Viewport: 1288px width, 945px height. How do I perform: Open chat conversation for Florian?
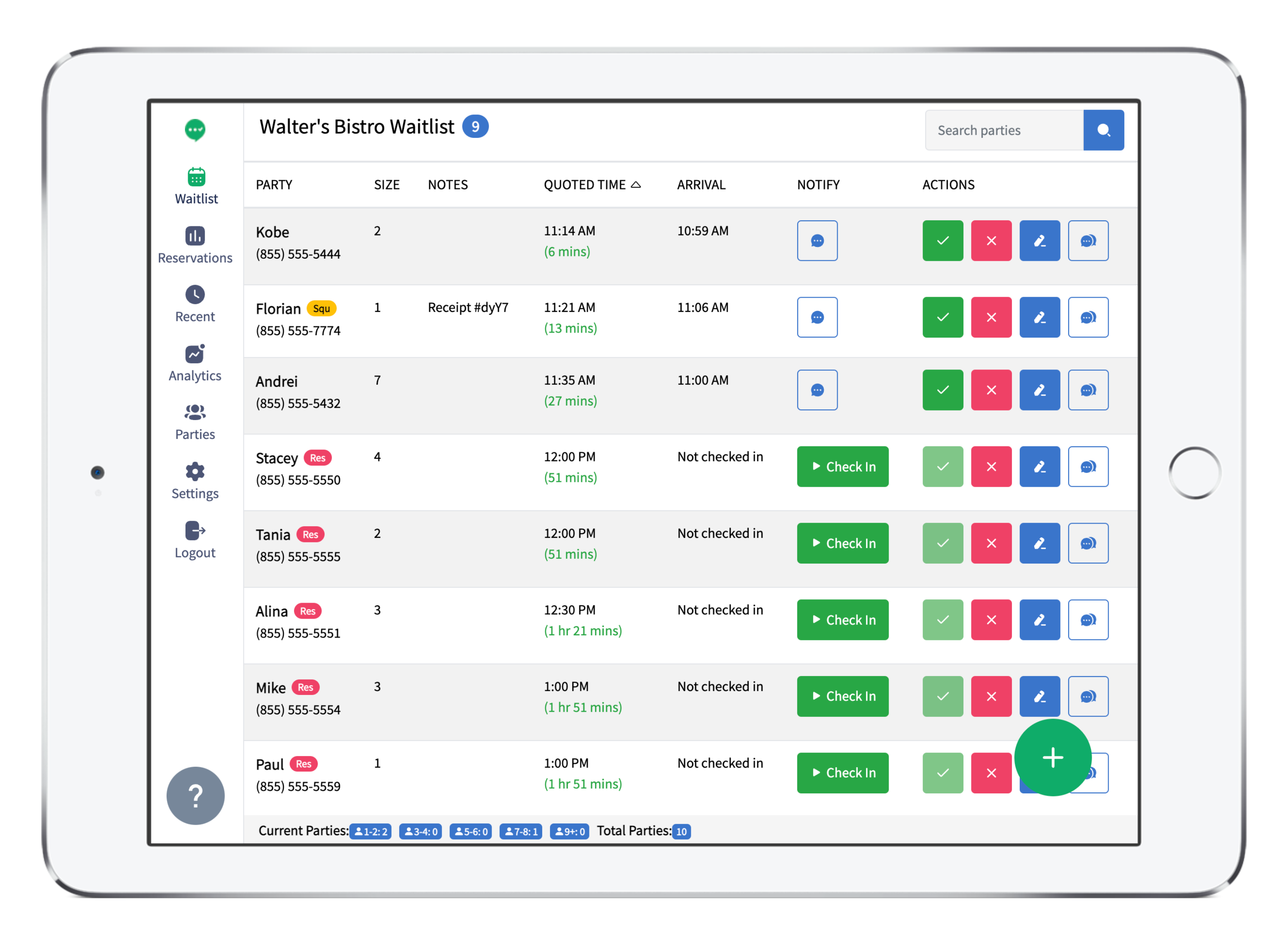(1089, 317)
